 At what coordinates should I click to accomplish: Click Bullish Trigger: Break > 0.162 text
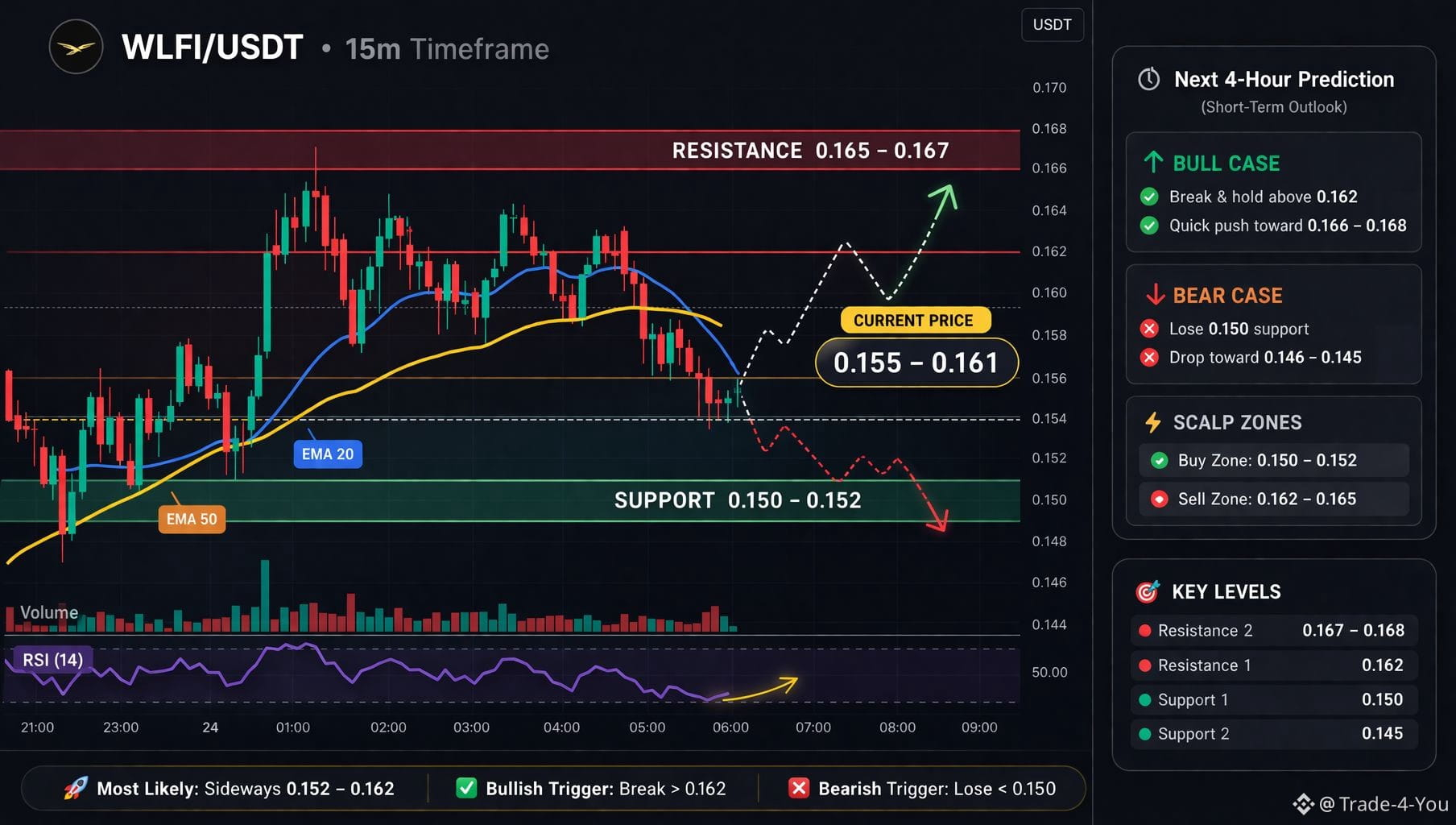coord(606,789)
